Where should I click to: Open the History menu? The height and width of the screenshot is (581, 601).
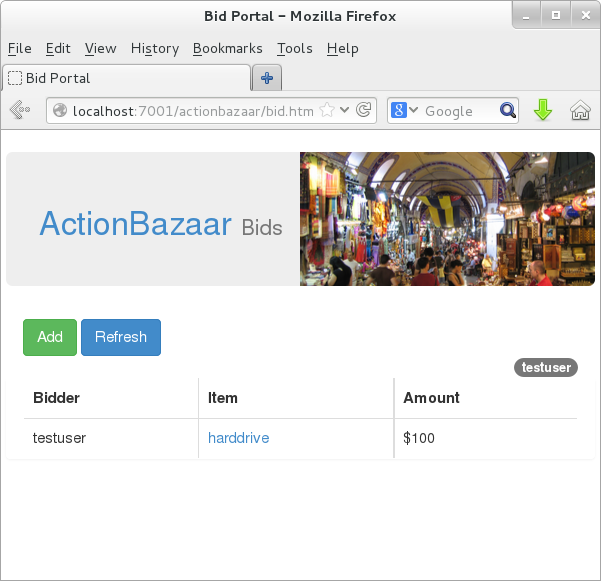(154, 48)
